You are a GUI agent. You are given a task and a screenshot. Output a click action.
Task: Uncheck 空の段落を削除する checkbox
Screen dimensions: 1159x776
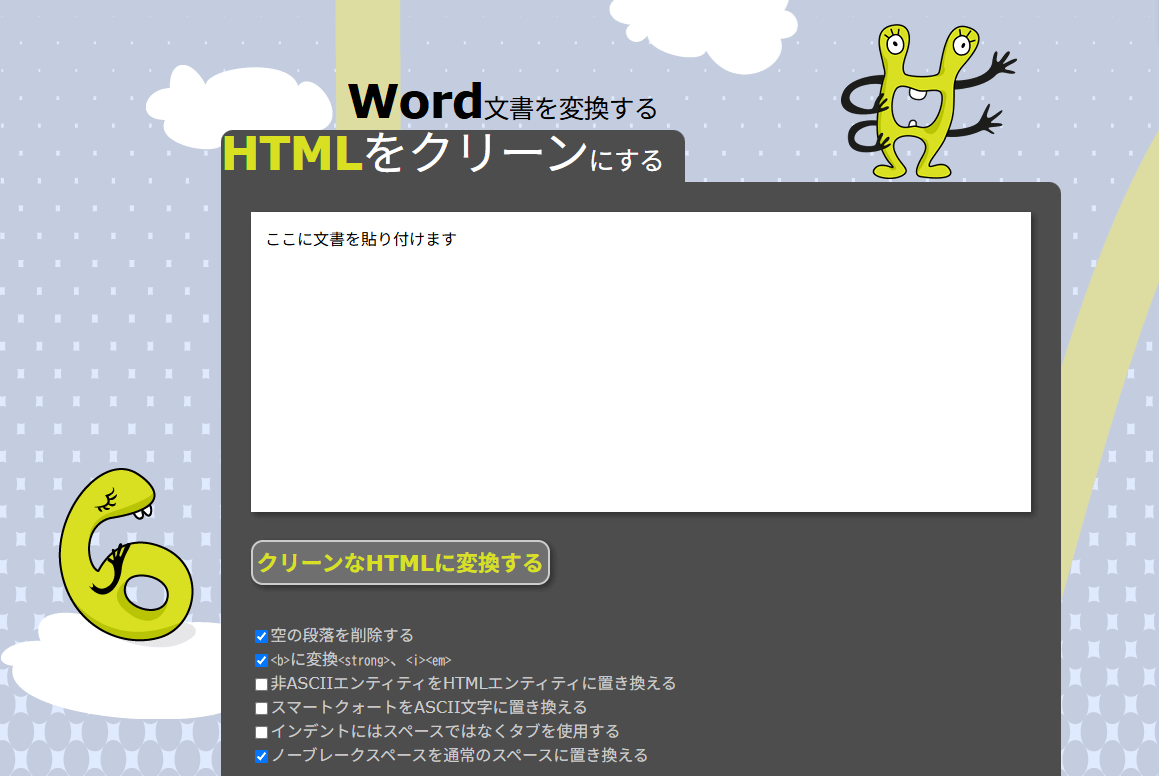tap(261, 636)
